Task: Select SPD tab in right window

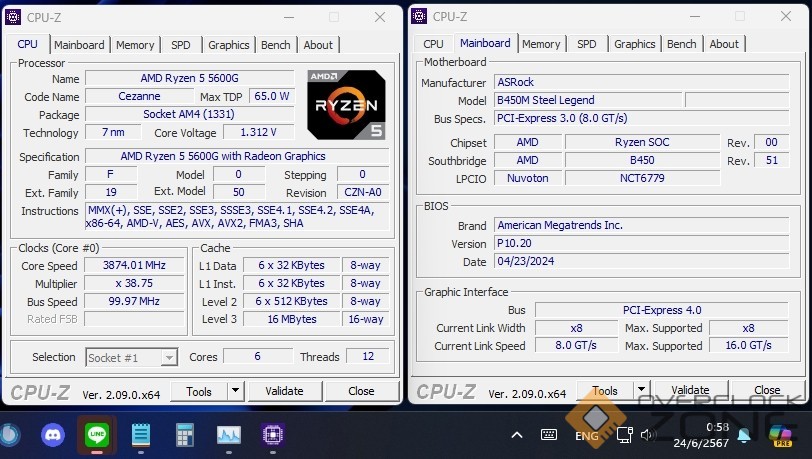Action: [587, 44]
